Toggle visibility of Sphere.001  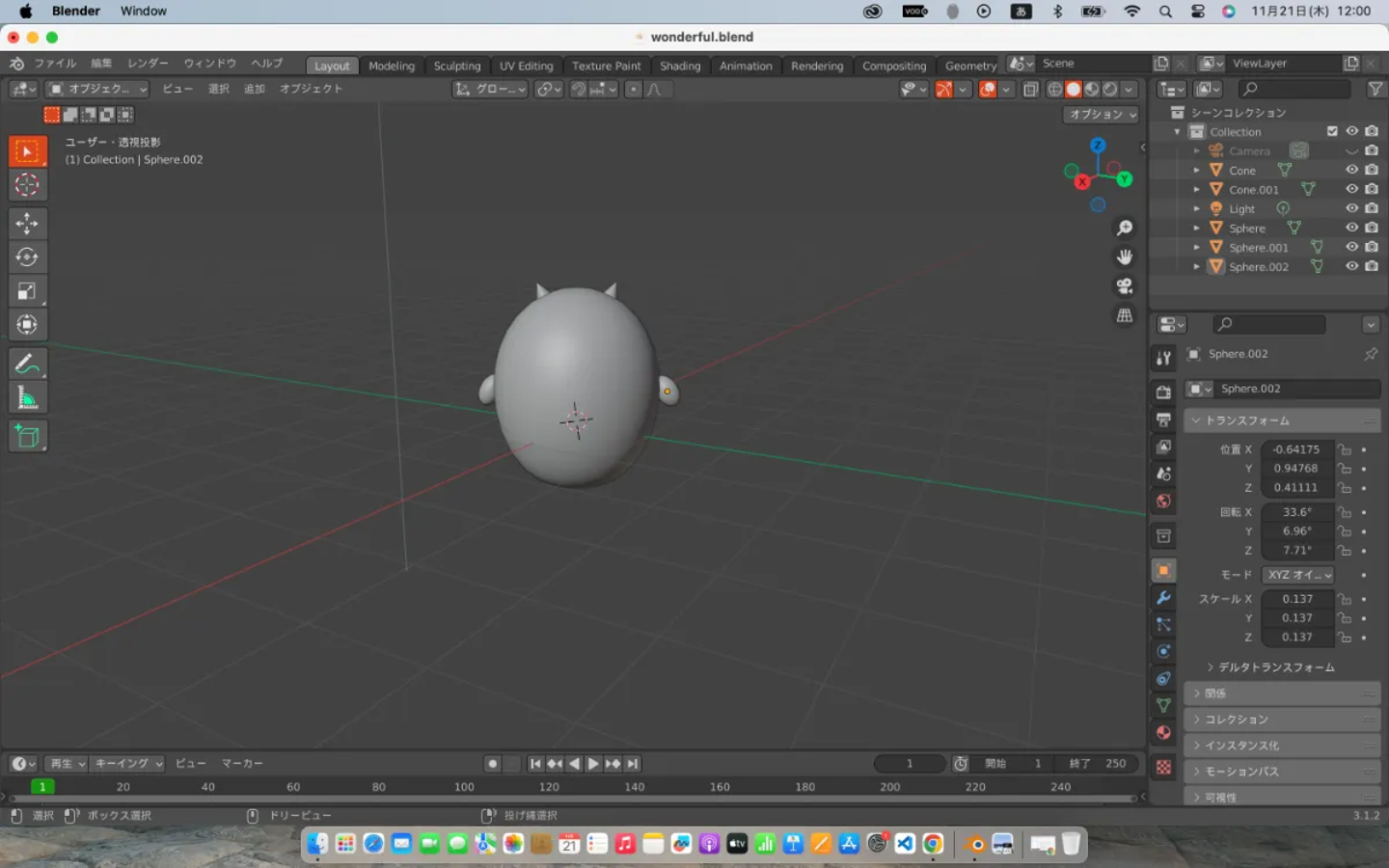point(1352,247)
